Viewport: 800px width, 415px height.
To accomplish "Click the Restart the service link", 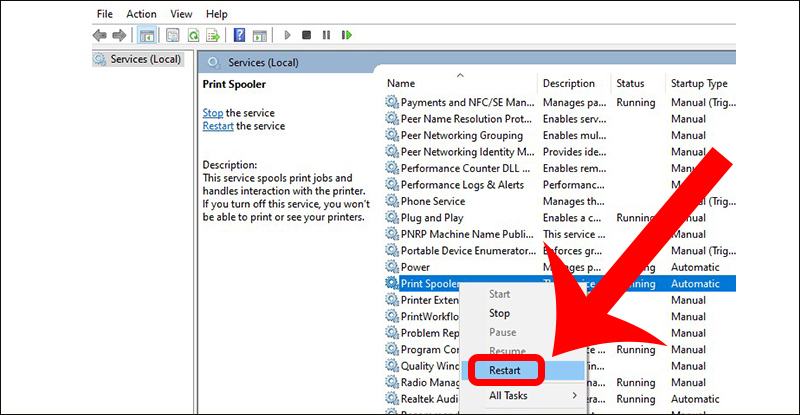I will click(x=218, y=126).
